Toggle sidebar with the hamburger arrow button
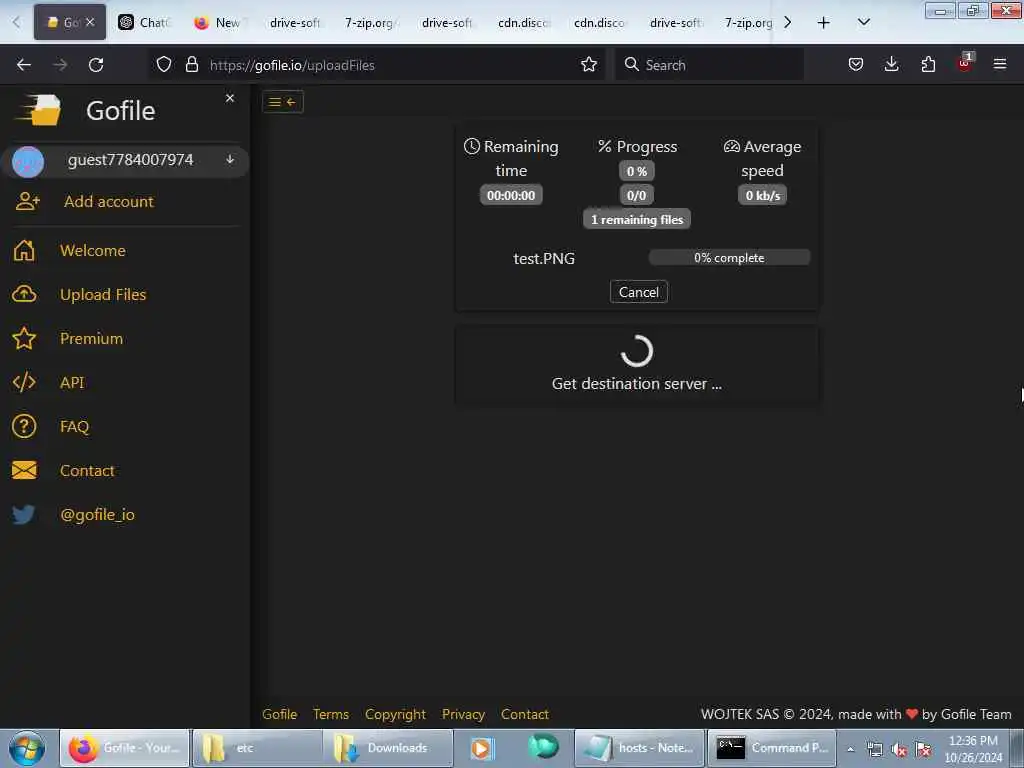This screenshot has width=1024, height=768. [x=283, y=102]
